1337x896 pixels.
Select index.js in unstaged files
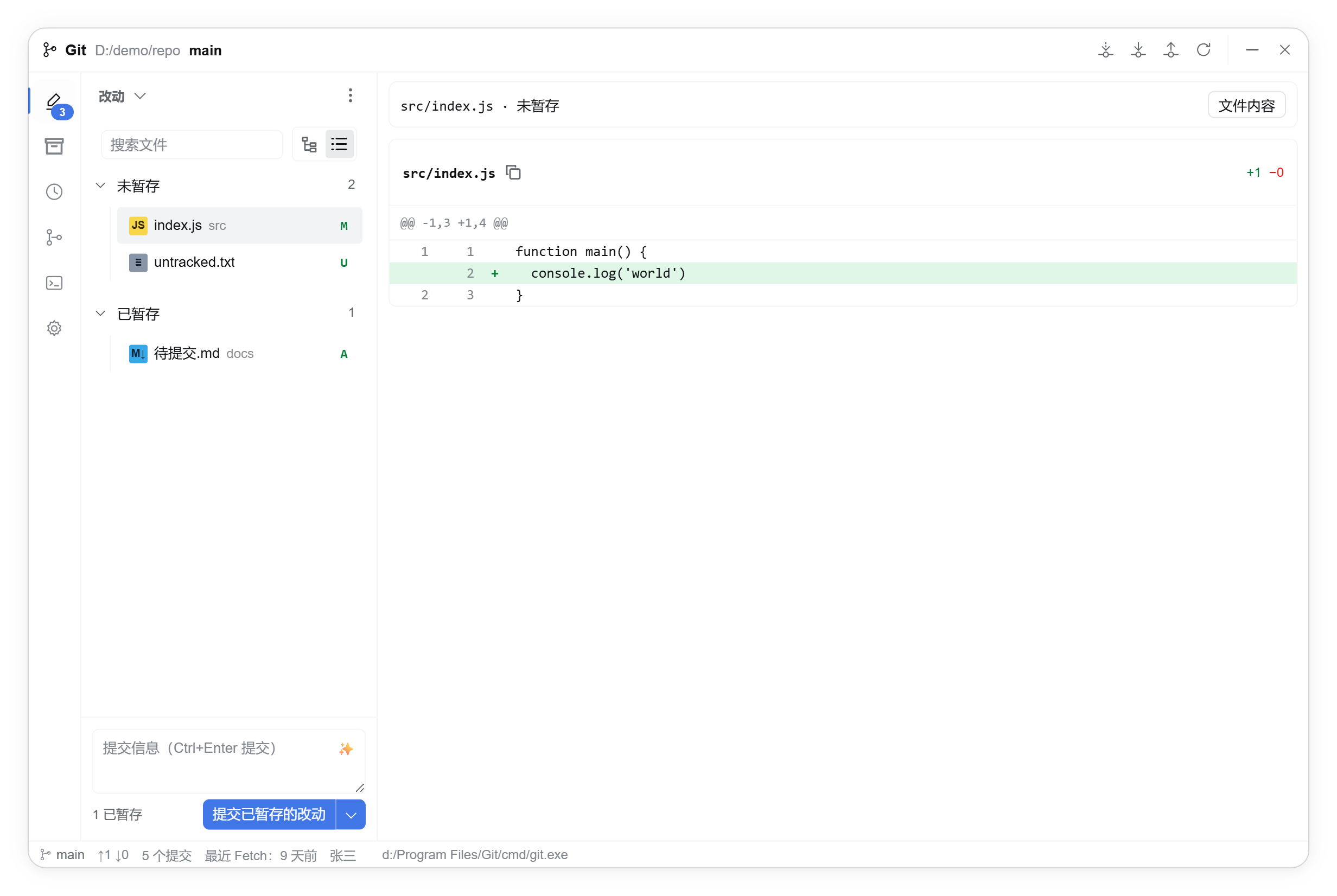click(239, 226)
